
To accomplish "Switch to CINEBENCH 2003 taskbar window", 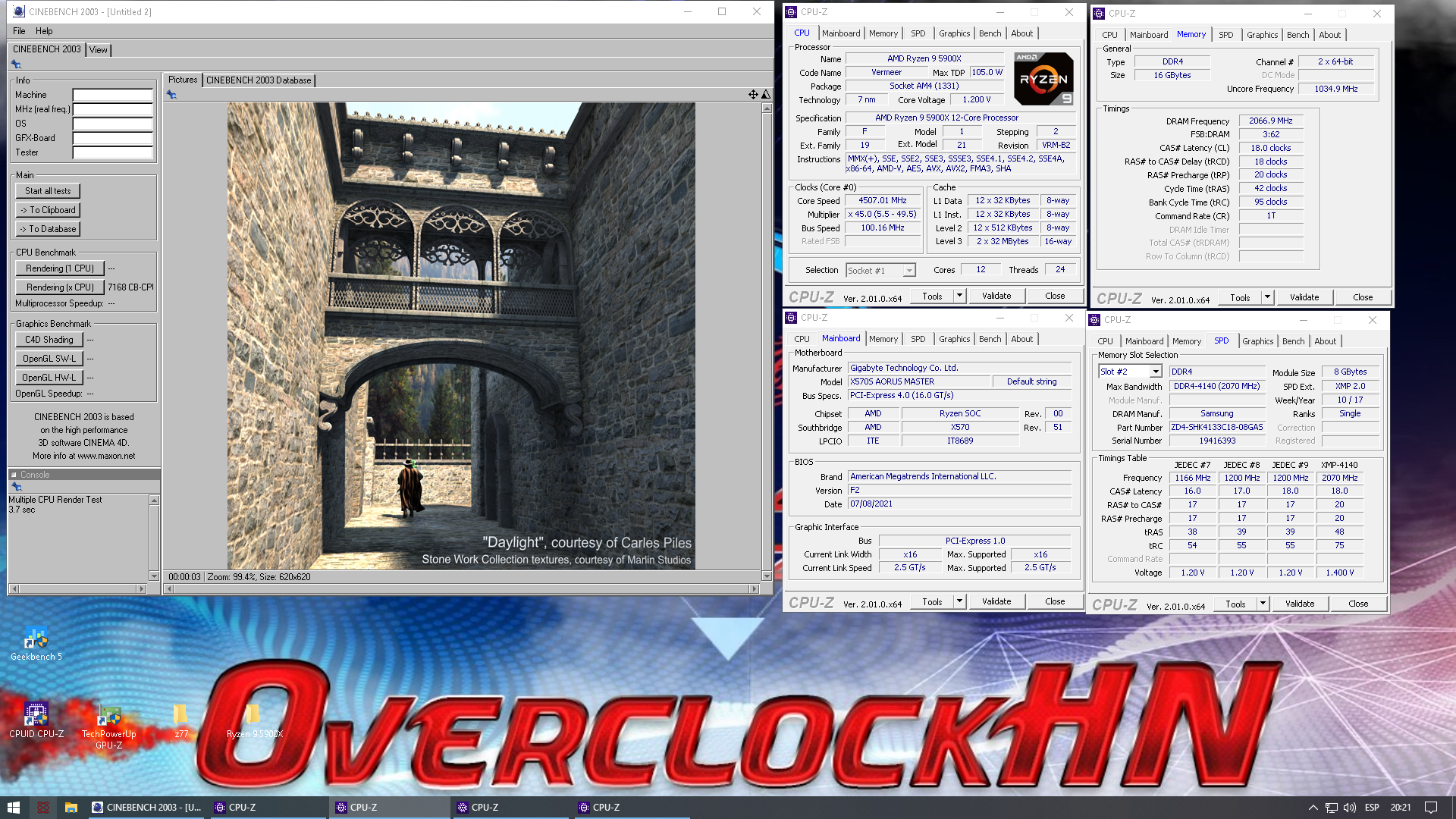I will pyautogui.click(x=146, y=808).
